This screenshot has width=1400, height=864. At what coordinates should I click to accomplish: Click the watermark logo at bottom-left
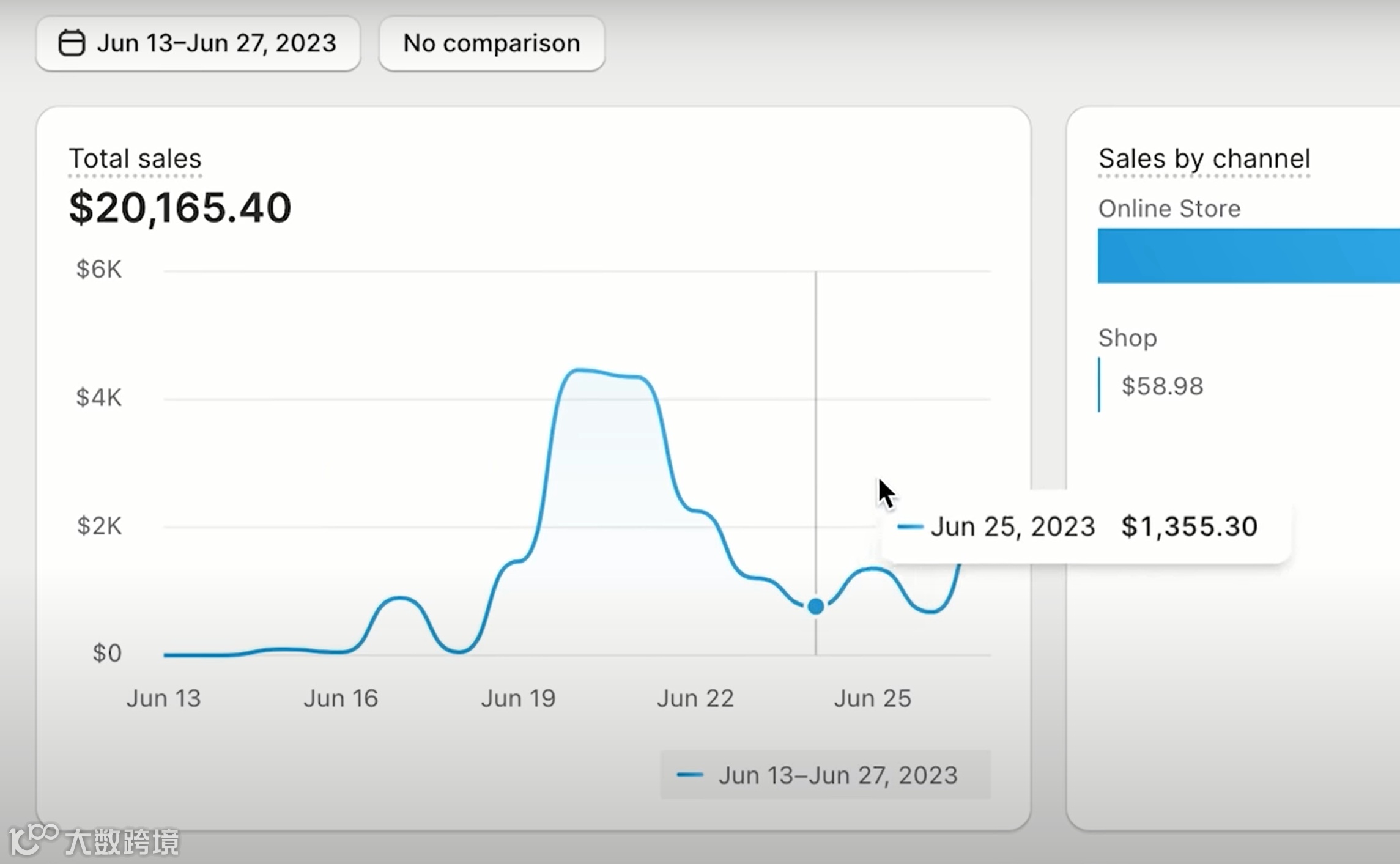pos(34,839)
